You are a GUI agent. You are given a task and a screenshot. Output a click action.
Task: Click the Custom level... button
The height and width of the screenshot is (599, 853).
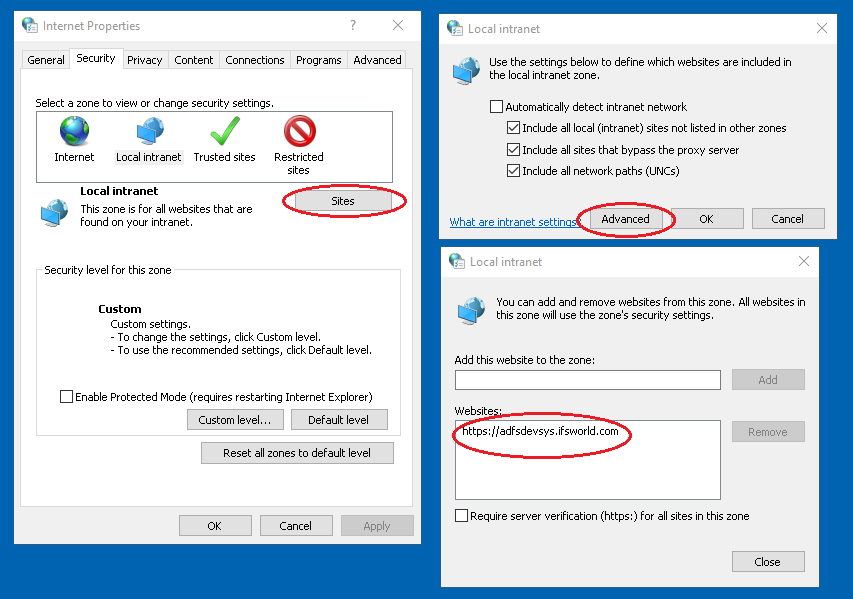coord(235,420)
